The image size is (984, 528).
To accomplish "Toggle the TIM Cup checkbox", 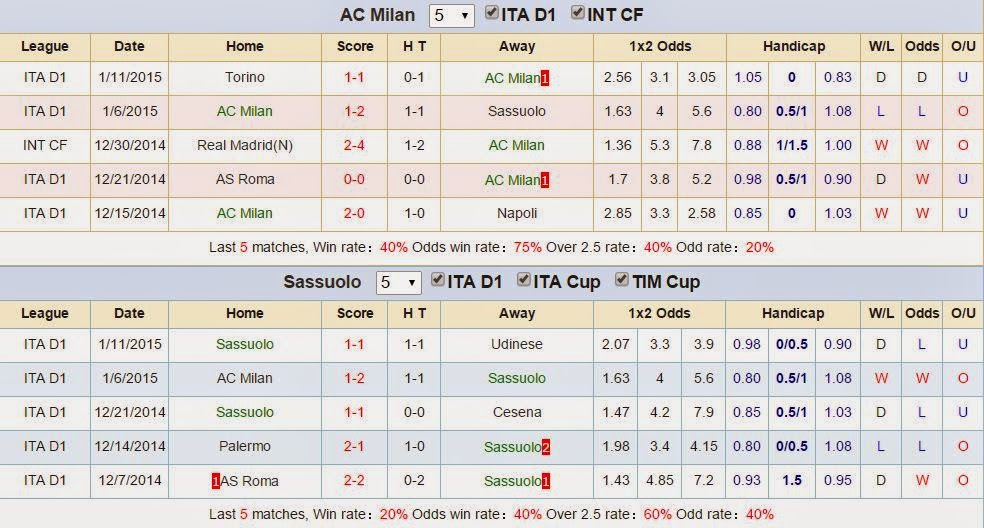I will 621,281.
